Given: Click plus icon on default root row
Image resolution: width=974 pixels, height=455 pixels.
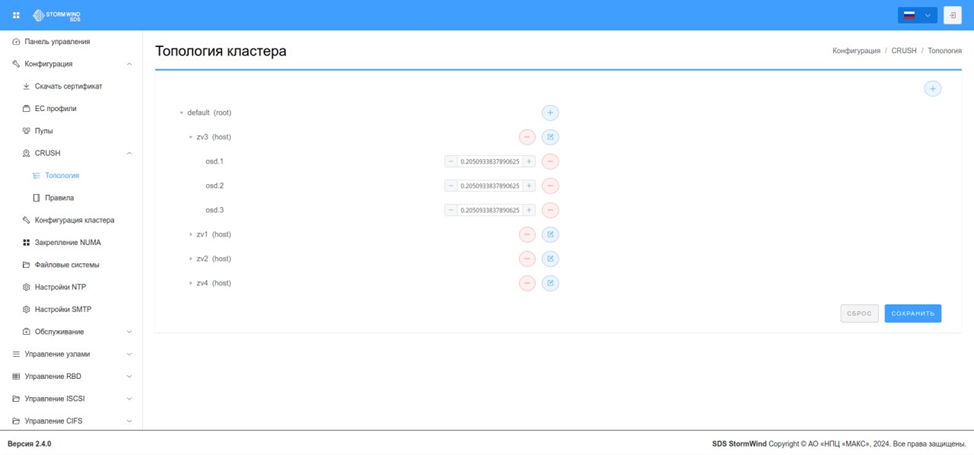Looking at the screenshot, I should (x=550, y=113).
